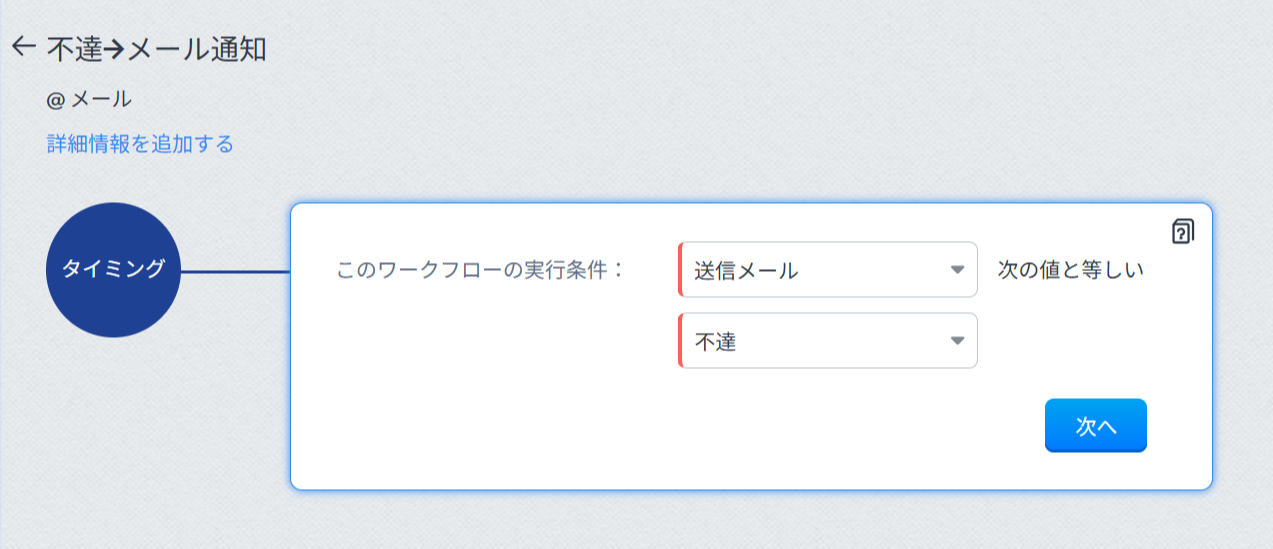Click the 次の値と等しい operator text
The height and width of the screenshot is (549, 1273).
tap(1070, 270)
